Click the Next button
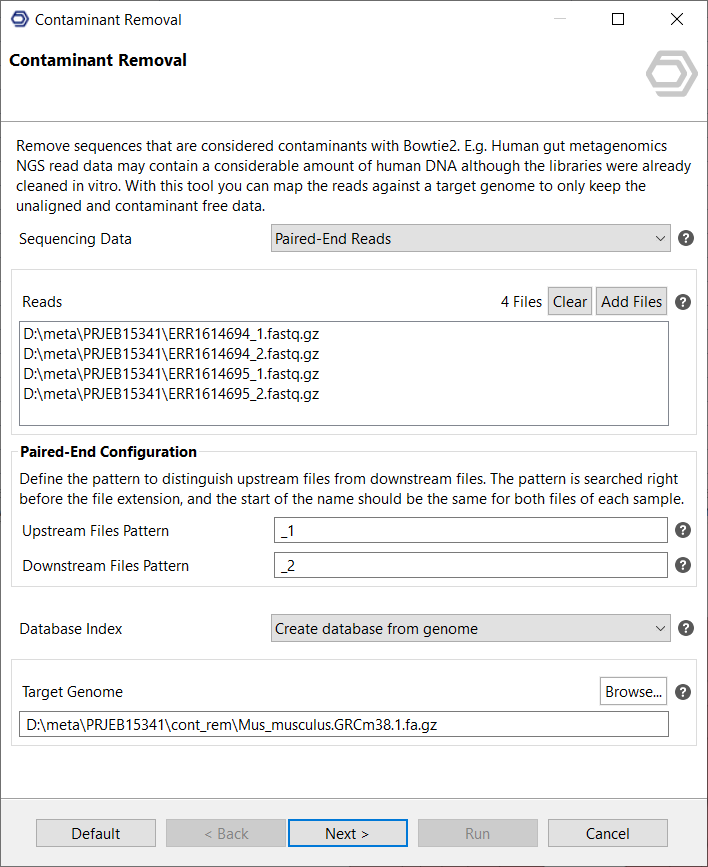The width and height of the screenshot is (708, 867). (x=347, y=833)
